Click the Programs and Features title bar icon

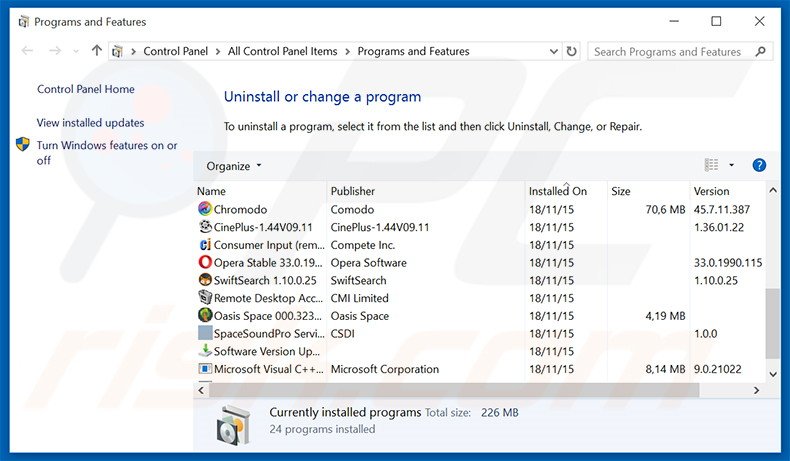pos(23,22)
